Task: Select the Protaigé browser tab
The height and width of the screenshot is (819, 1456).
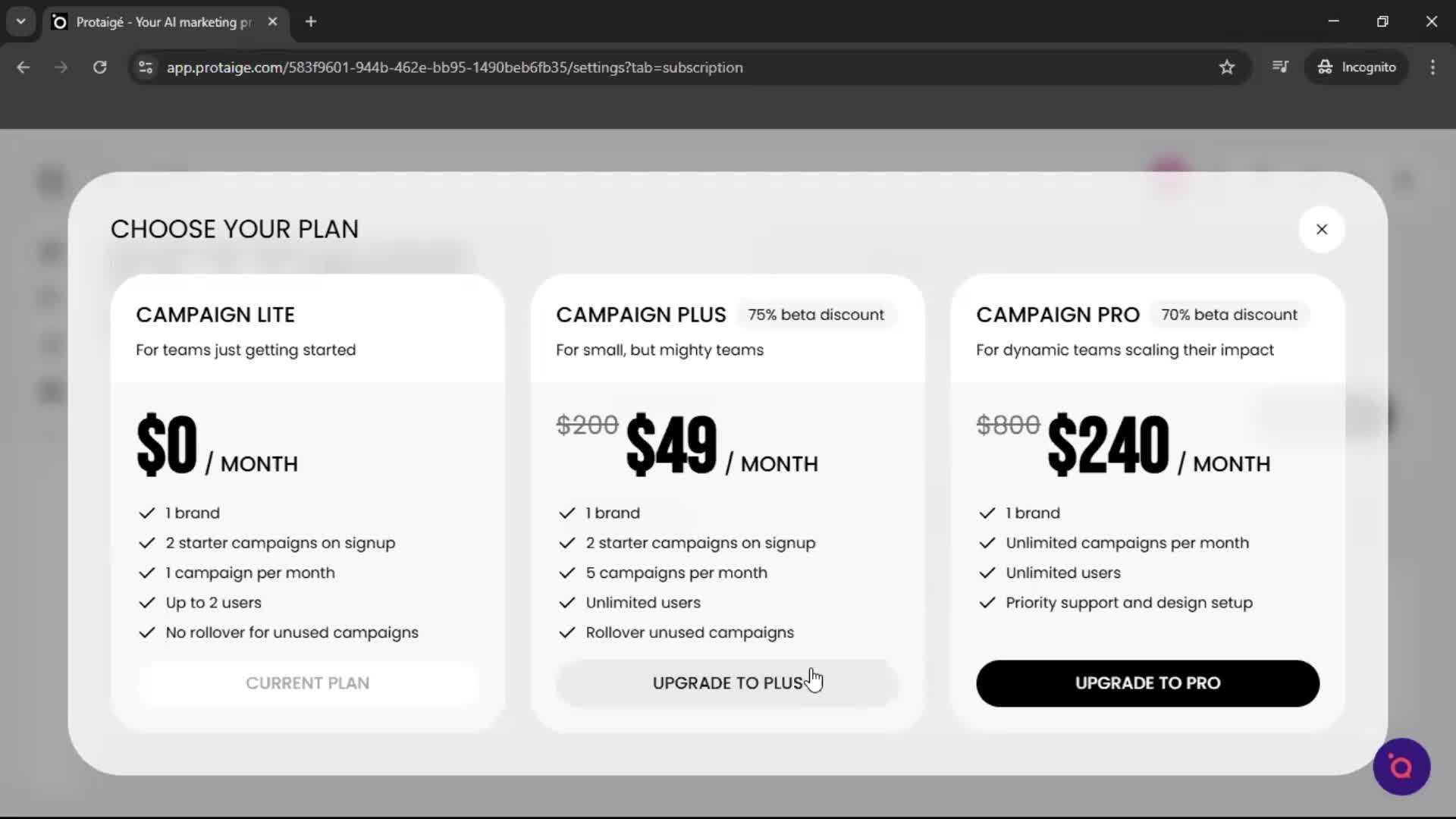Action: [x=159, y=22]
